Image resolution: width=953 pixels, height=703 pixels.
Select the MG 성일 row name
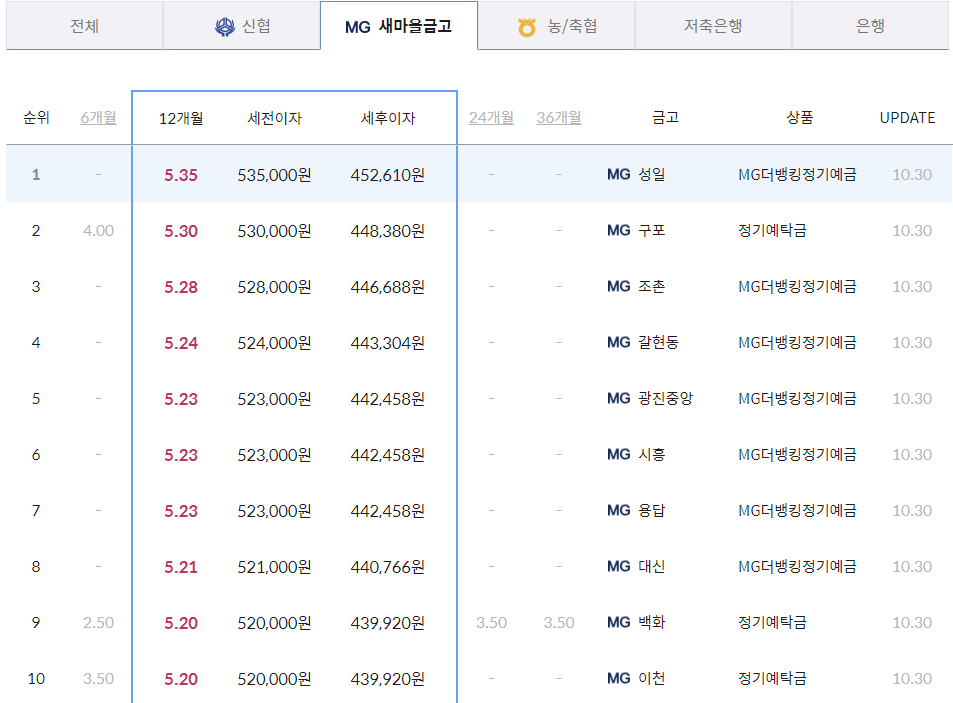pyautogui.click(x=636, y=174)
